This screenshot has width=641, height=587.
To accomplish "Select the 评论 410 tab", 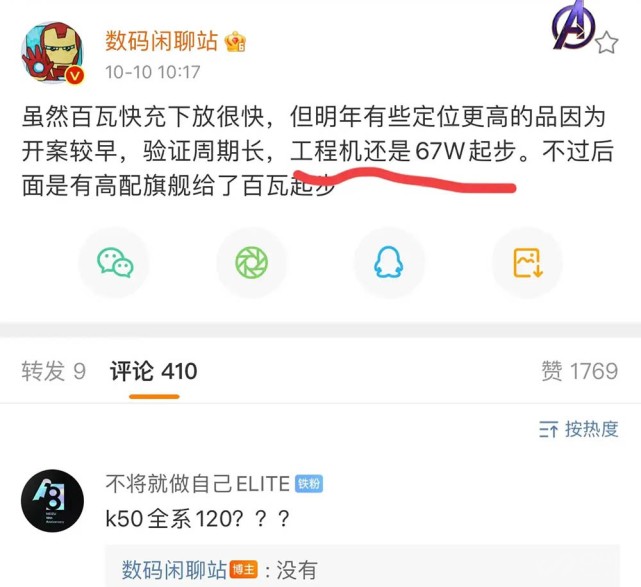I will pos(154,371).
